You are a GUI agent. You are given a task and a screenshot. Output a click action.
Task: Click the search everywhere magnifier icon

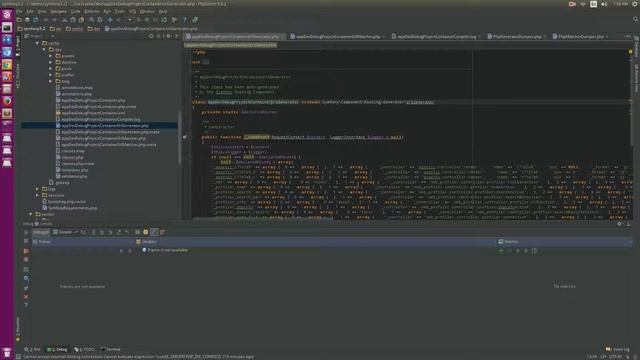point(635,19)
